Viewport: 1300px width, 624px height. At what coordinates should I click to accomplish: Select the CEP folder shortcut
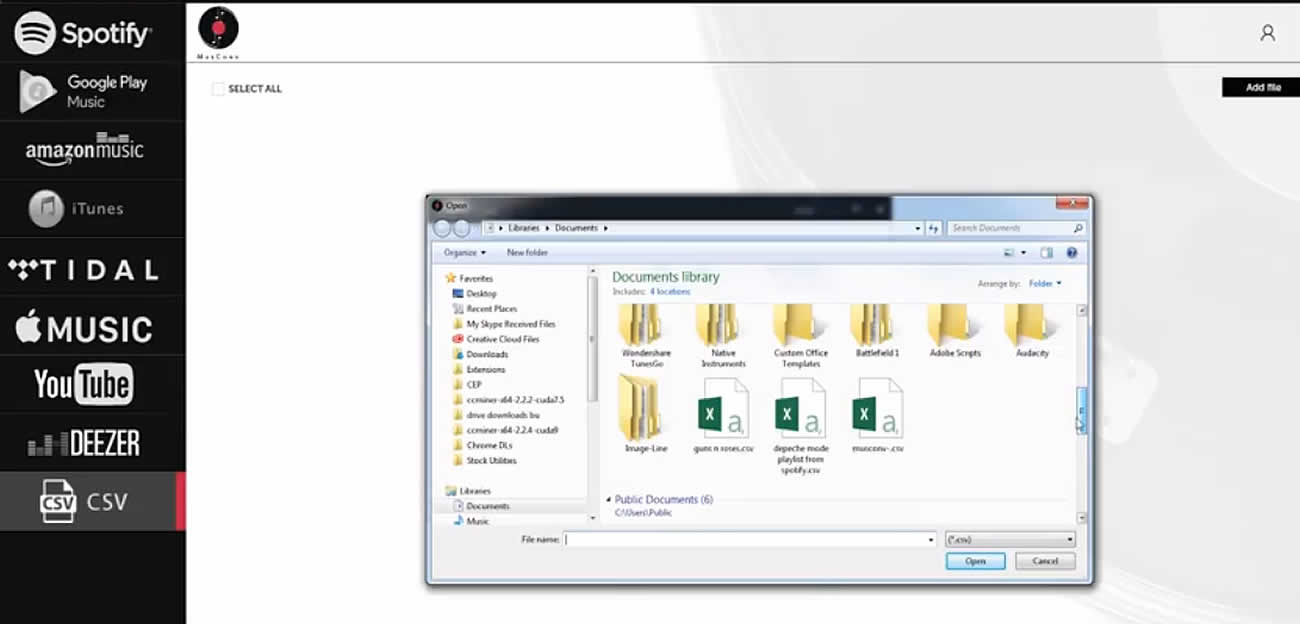(467, 384)
